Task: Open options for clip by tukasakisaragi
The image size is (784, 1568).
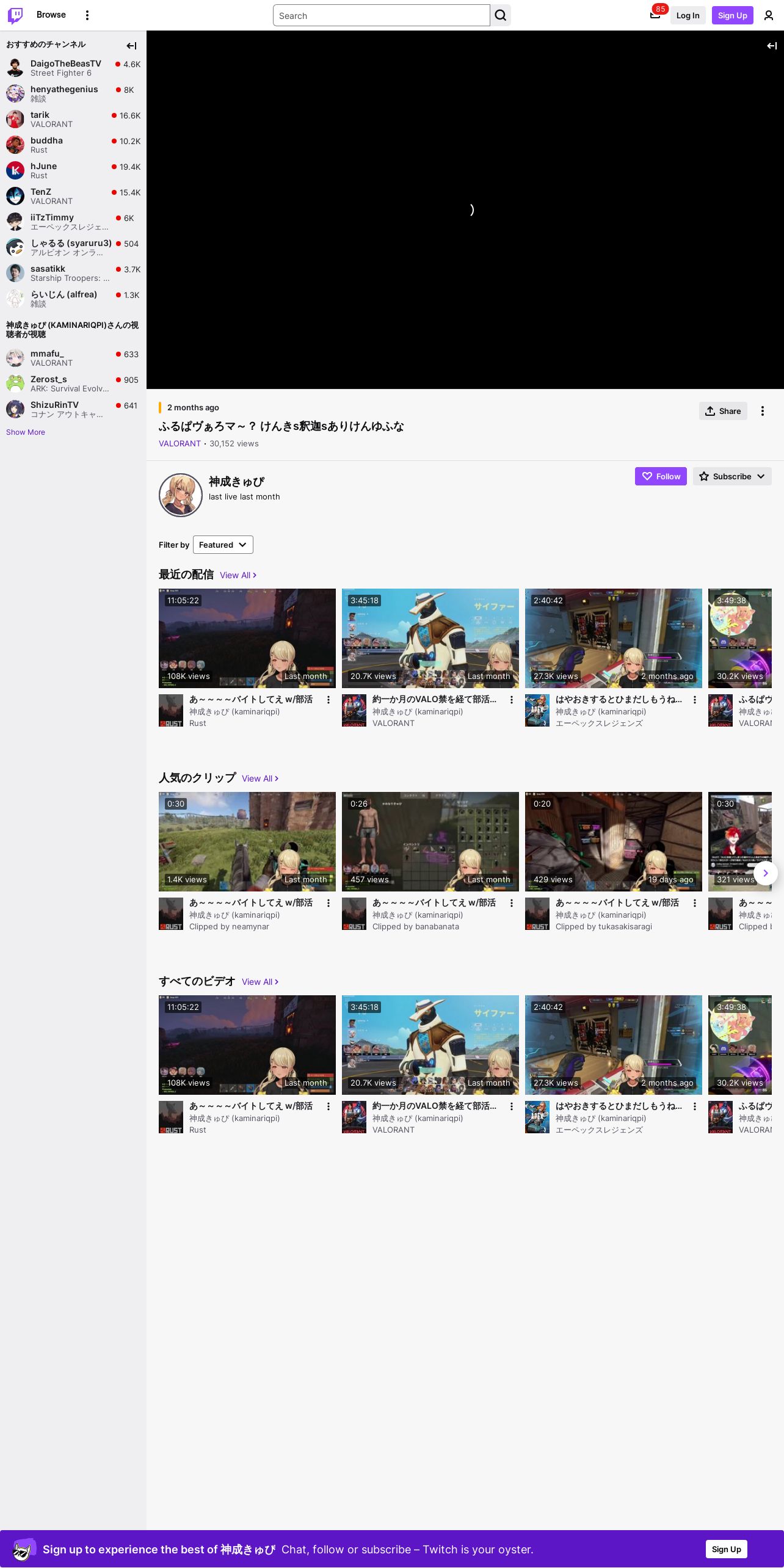Action: [x=694, y=903]
